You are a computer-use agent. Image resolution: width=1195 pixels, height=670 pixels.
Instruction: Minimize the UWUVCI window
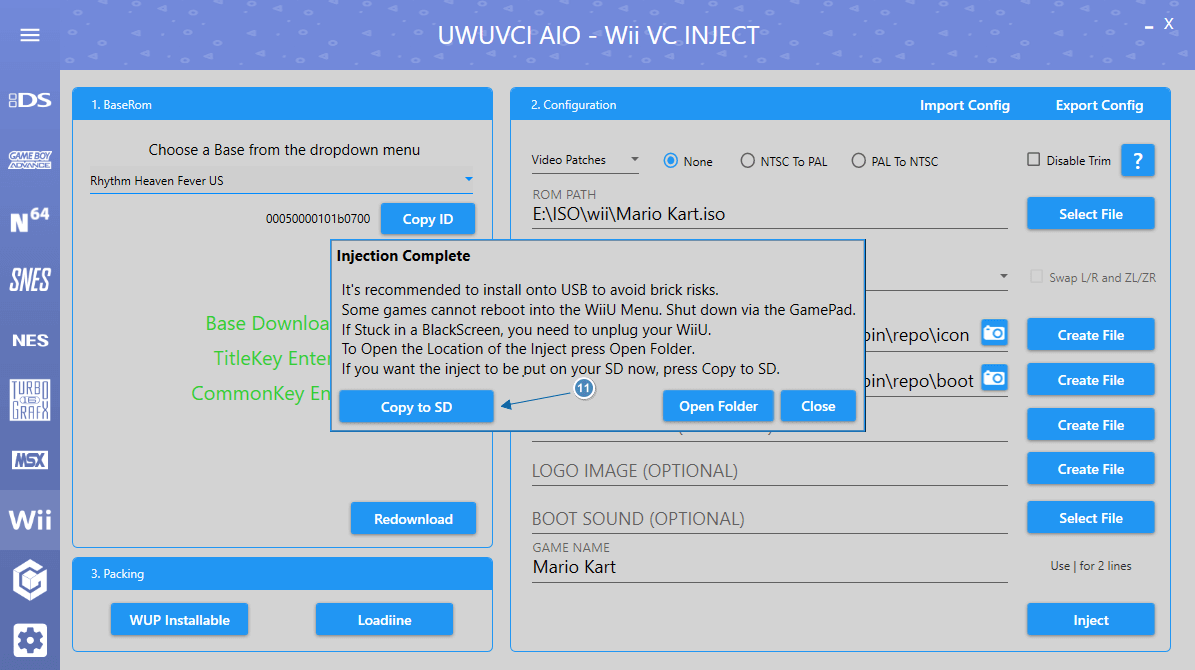point(1149,27)
